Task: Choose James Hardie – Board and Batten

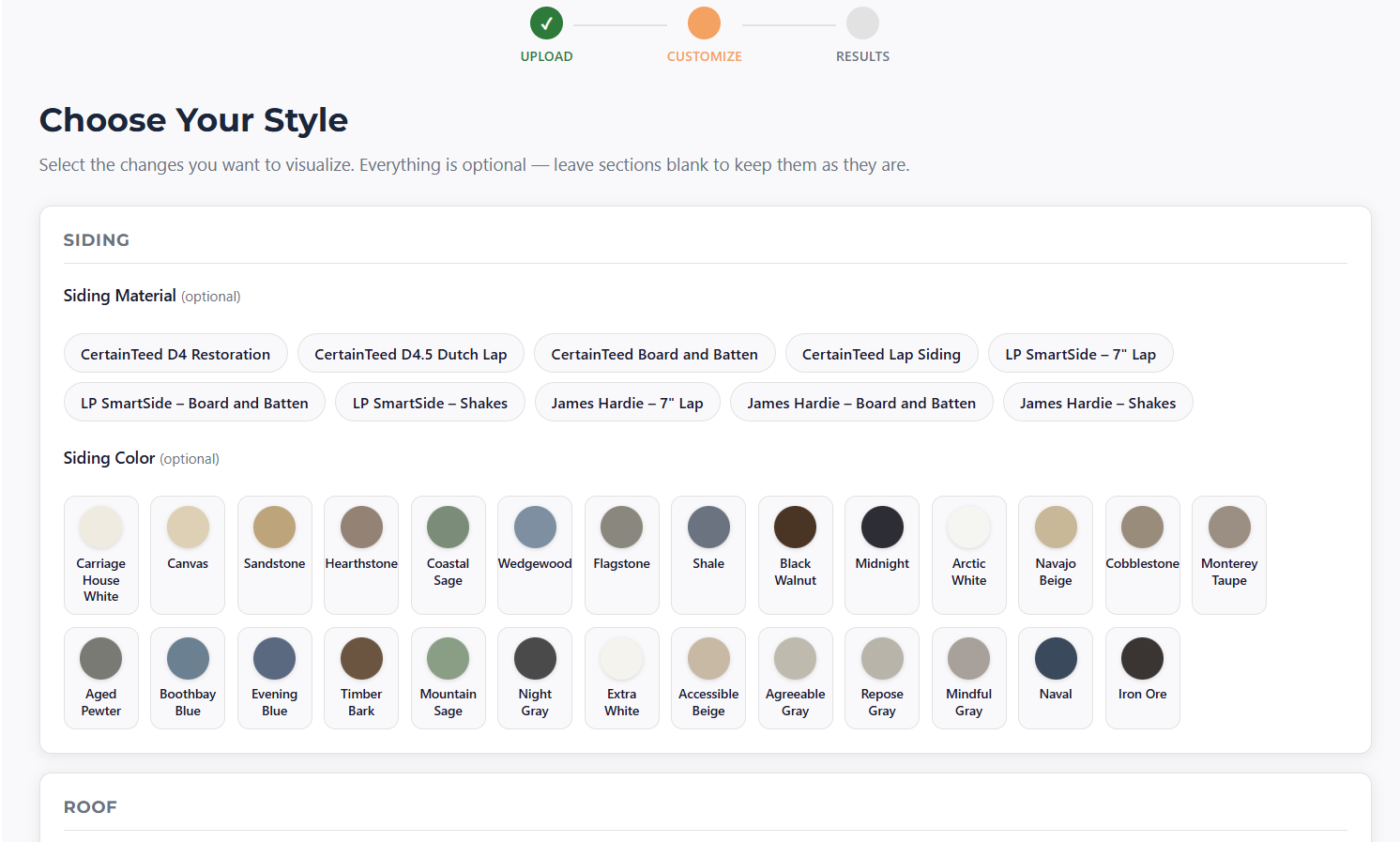Action: [x=861, y=403]
